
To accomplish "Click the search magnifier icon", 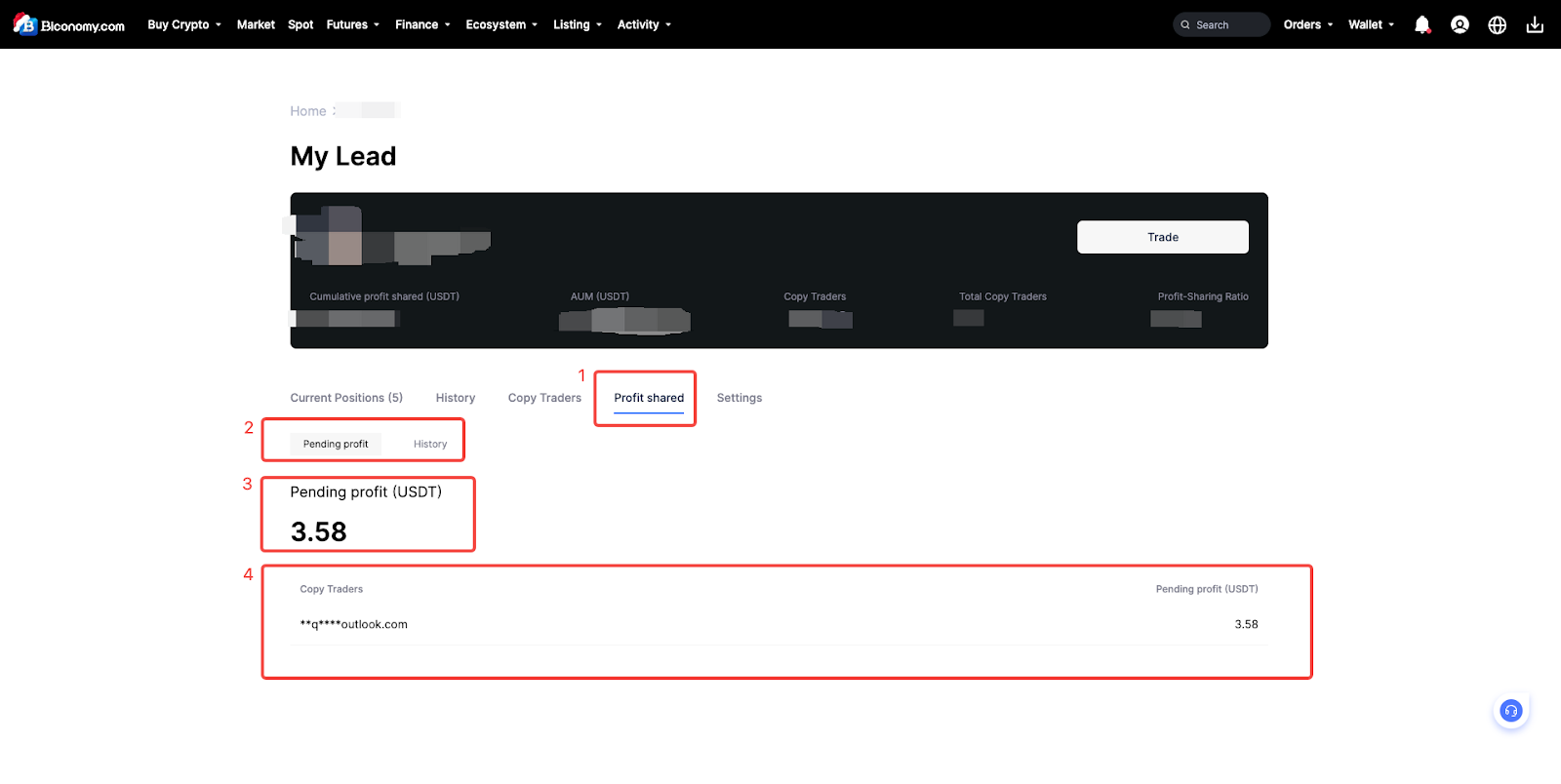I will 1185,25.
